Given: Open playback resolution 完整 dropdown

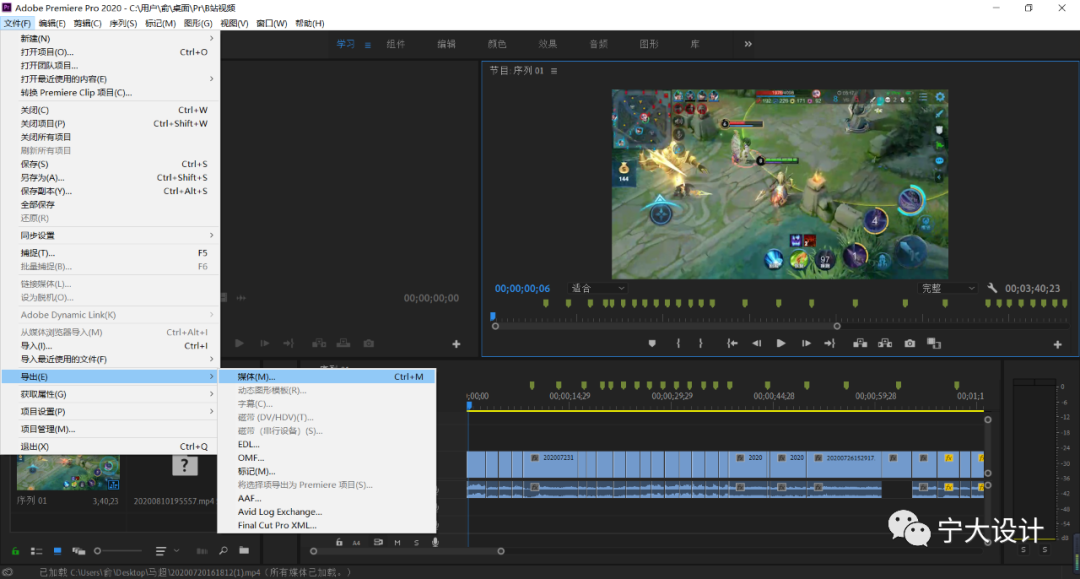Looking at the screenshot, I should [948, 288].
